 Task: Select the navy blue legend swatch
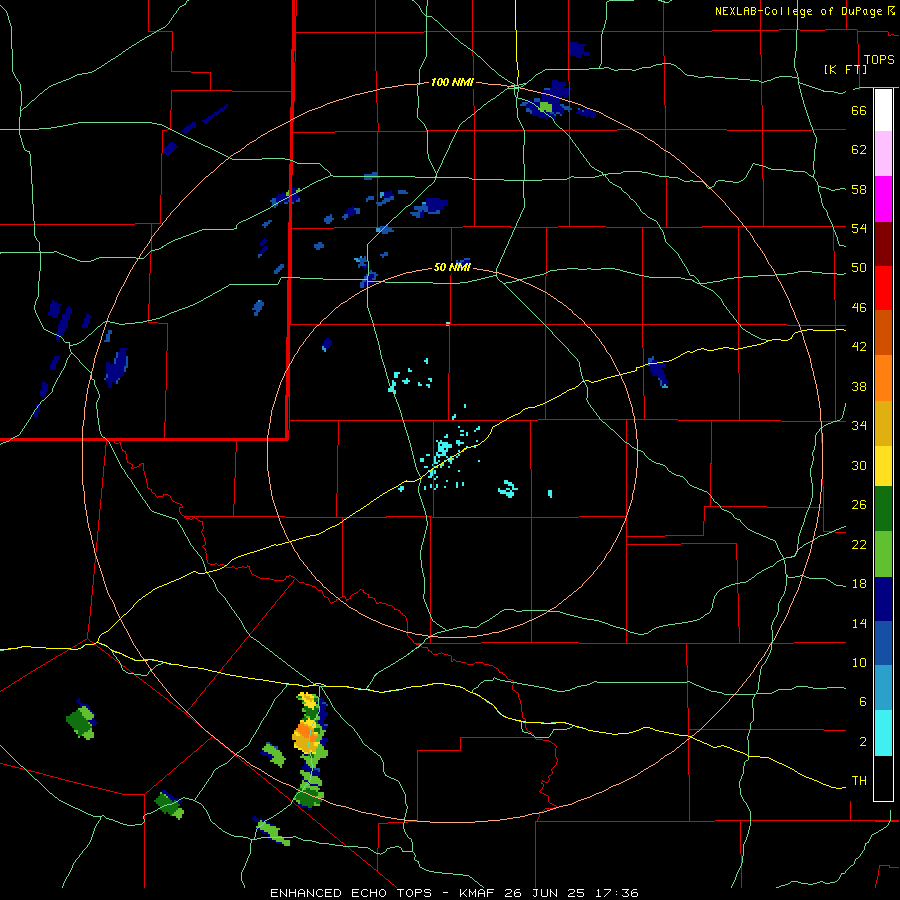coord(883,599)
